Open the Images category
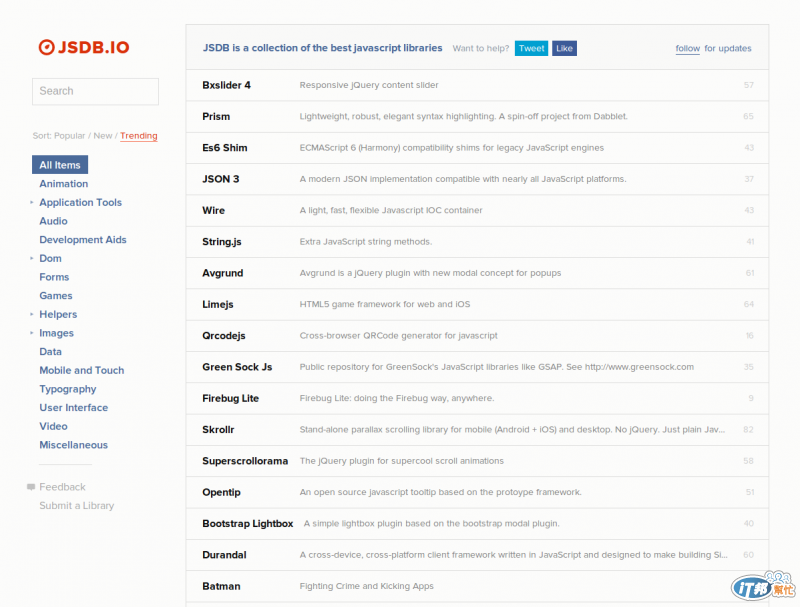800x607 pixels. pos(57,333)
